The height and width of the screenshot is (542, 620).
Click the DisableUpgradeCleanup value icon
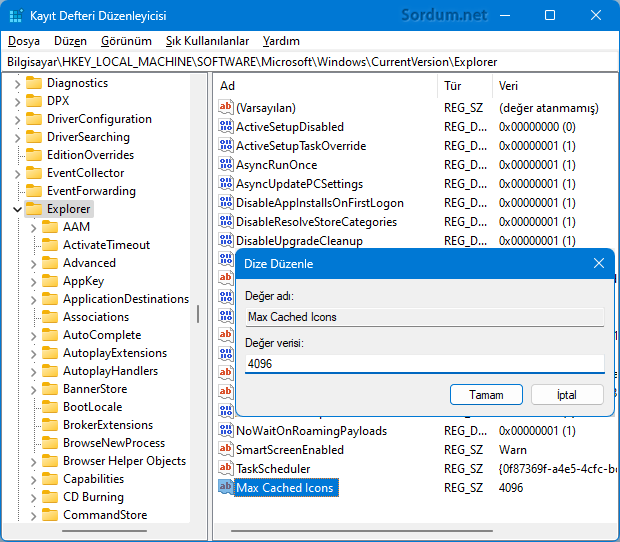click(226, 240)
